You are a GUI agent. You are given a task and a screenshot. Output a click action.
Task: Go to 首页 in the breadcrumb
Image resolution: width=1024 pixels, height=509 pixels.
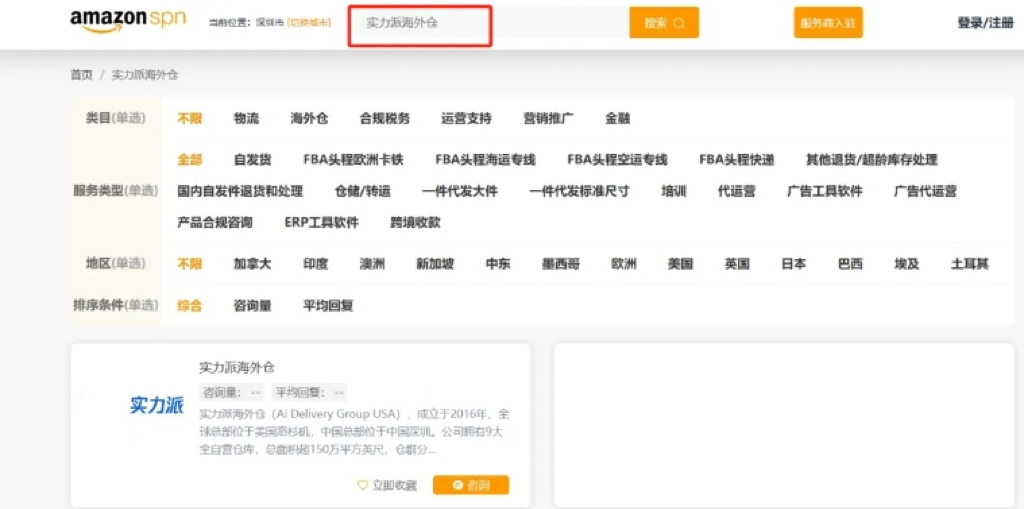click(82, 74)
